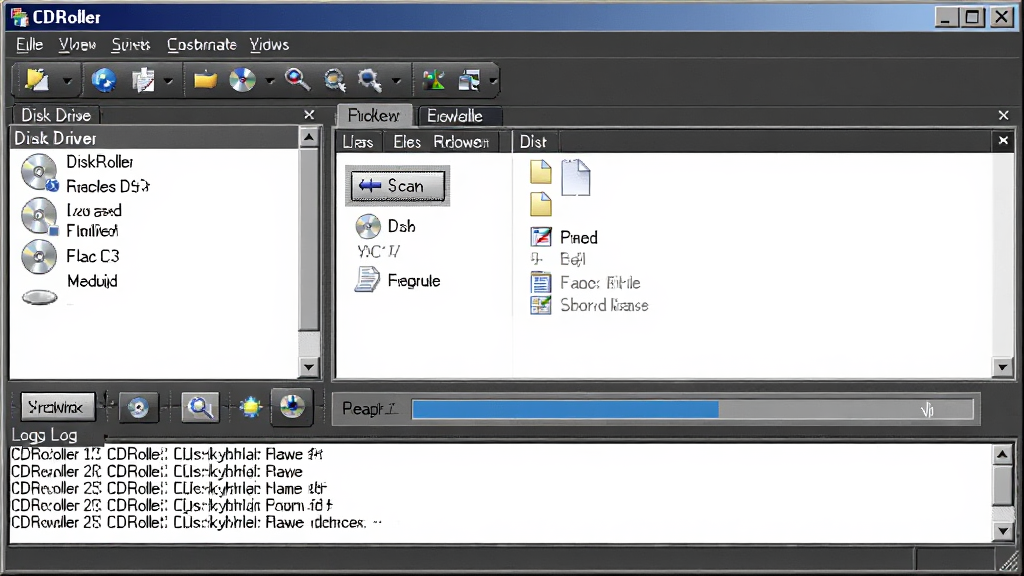Click the third magnifier toolbar icon
This screenshot has width=1024, height=576.
point(370,80)
